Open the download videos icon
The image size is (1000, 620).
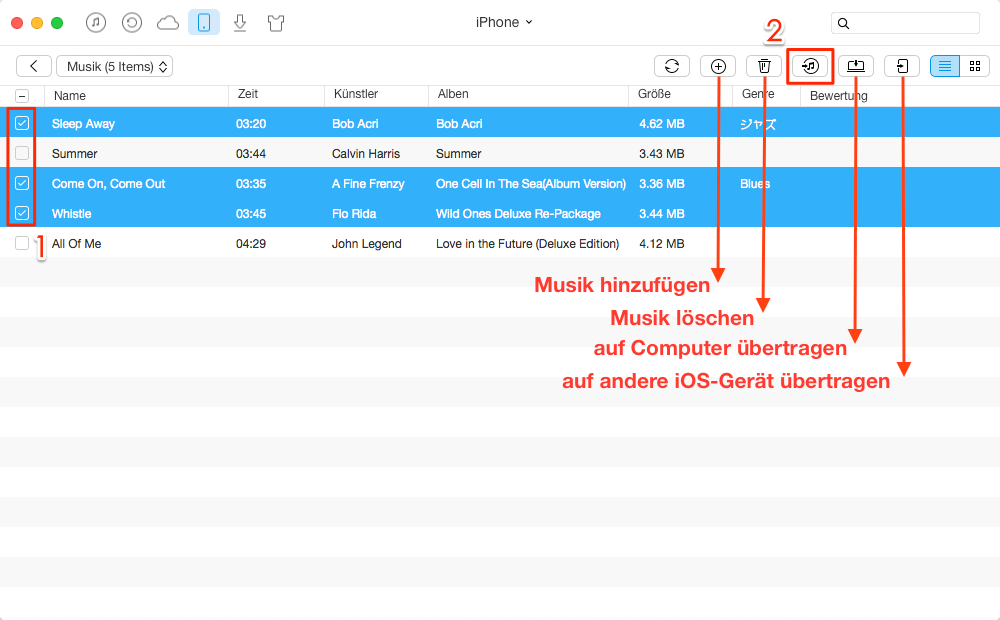pyautogui.click(x=240, y=24)
